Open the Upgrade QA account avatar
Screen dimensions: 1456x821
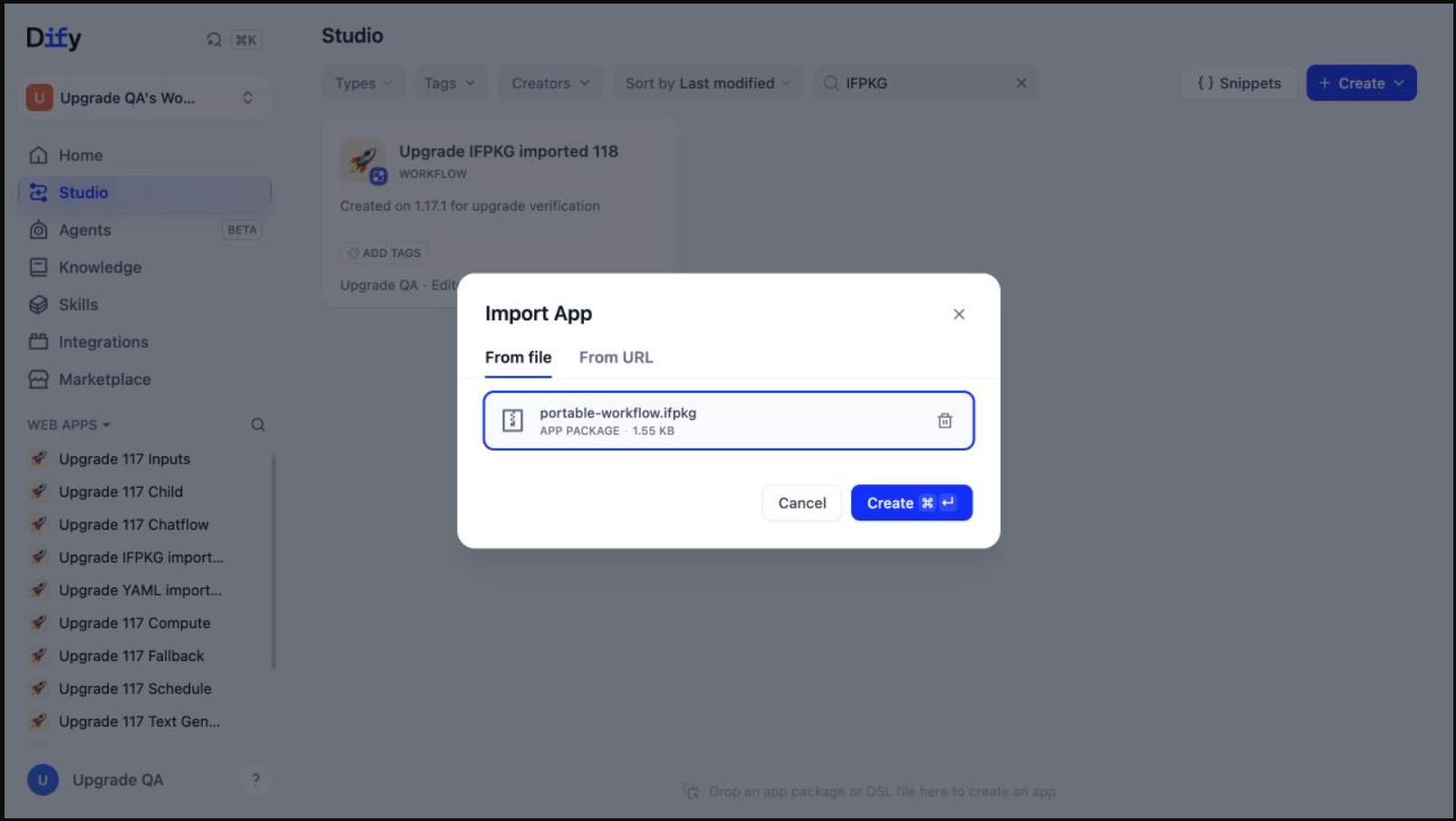(x=43, y=779)
